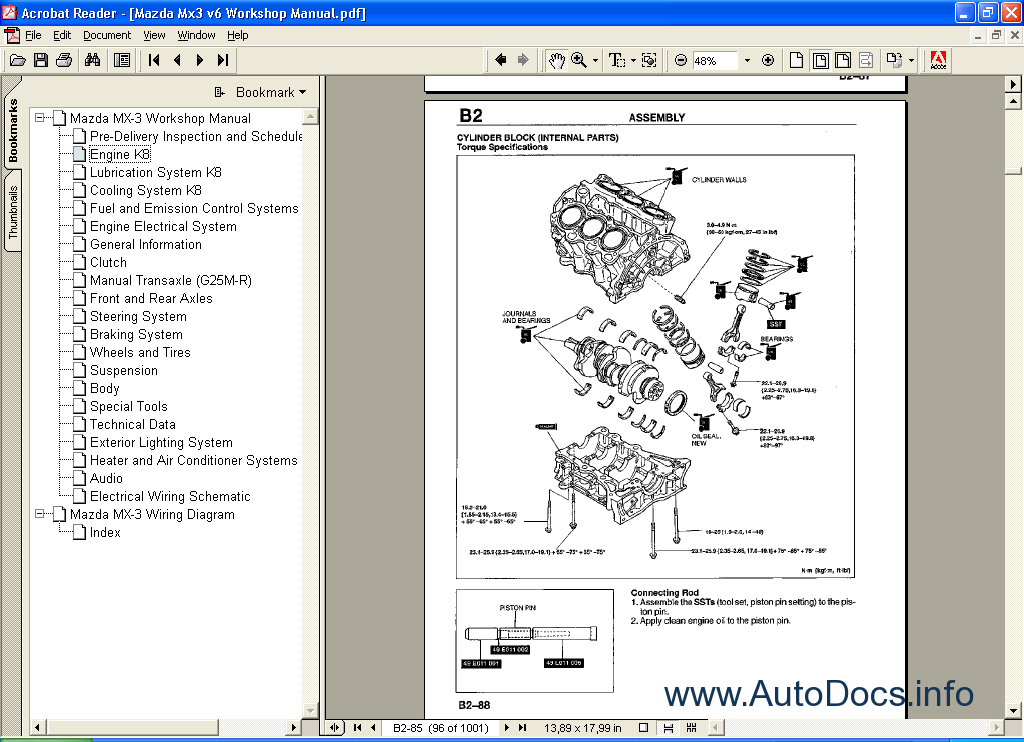Open the Cooling System K8 bookmark
This screenshot has height=742, width=1024.
point(146,190)
